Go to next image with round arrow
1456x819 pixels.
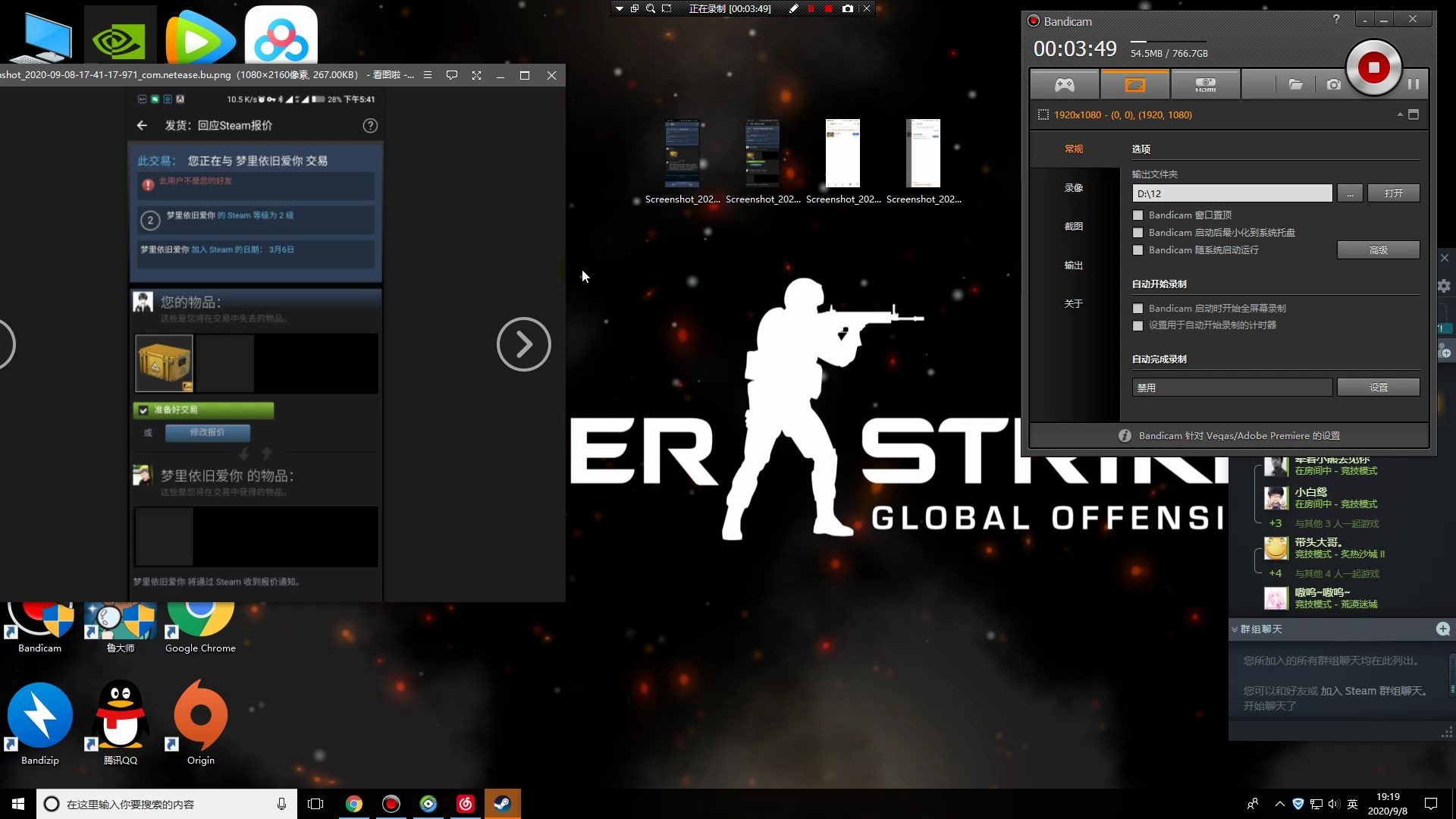coord(523,344)
